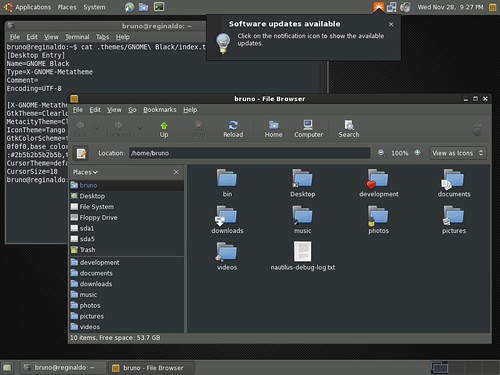
Task: Open videos bookmark in sidebar
Action: pos(127,327)
